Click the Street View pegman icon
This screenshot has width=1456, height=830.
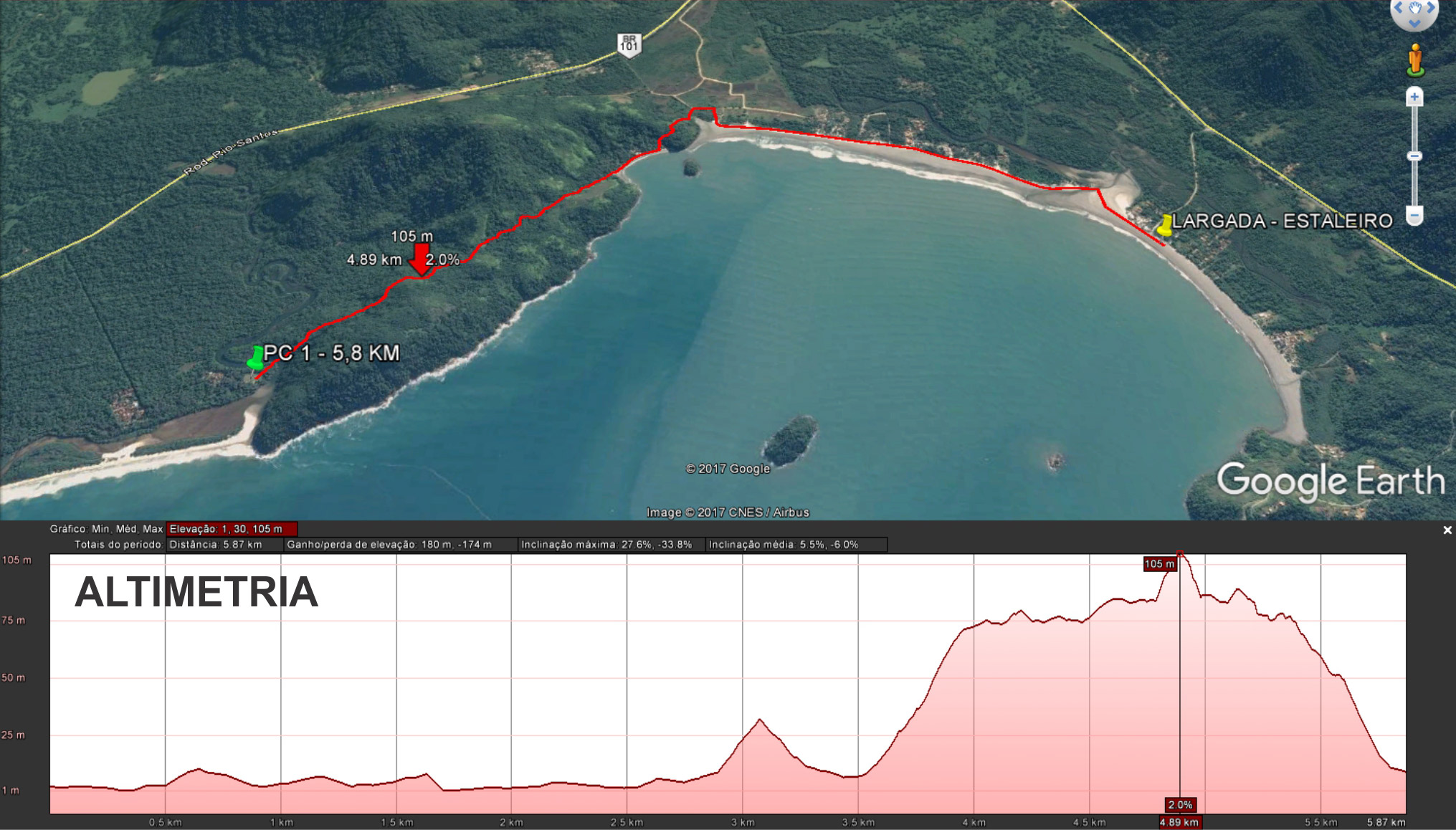[1415, 60]
